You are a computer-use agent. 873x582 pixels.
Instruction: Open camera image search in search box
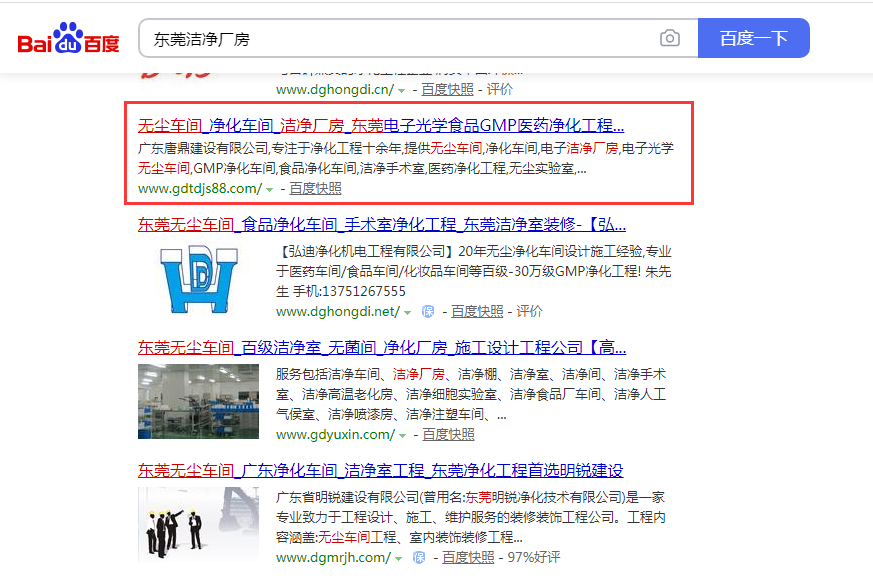[x=669, y=39]
